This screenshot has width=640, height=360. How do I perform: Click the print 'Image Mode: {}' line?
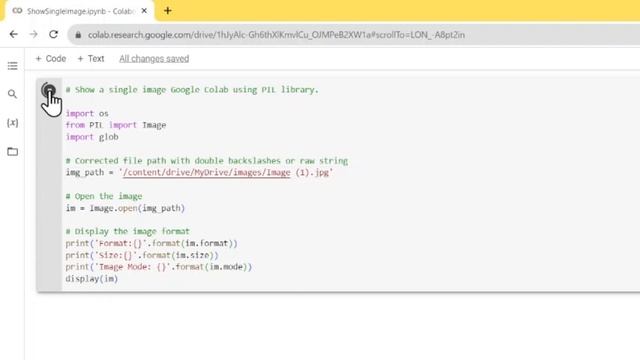coord(158,267)
